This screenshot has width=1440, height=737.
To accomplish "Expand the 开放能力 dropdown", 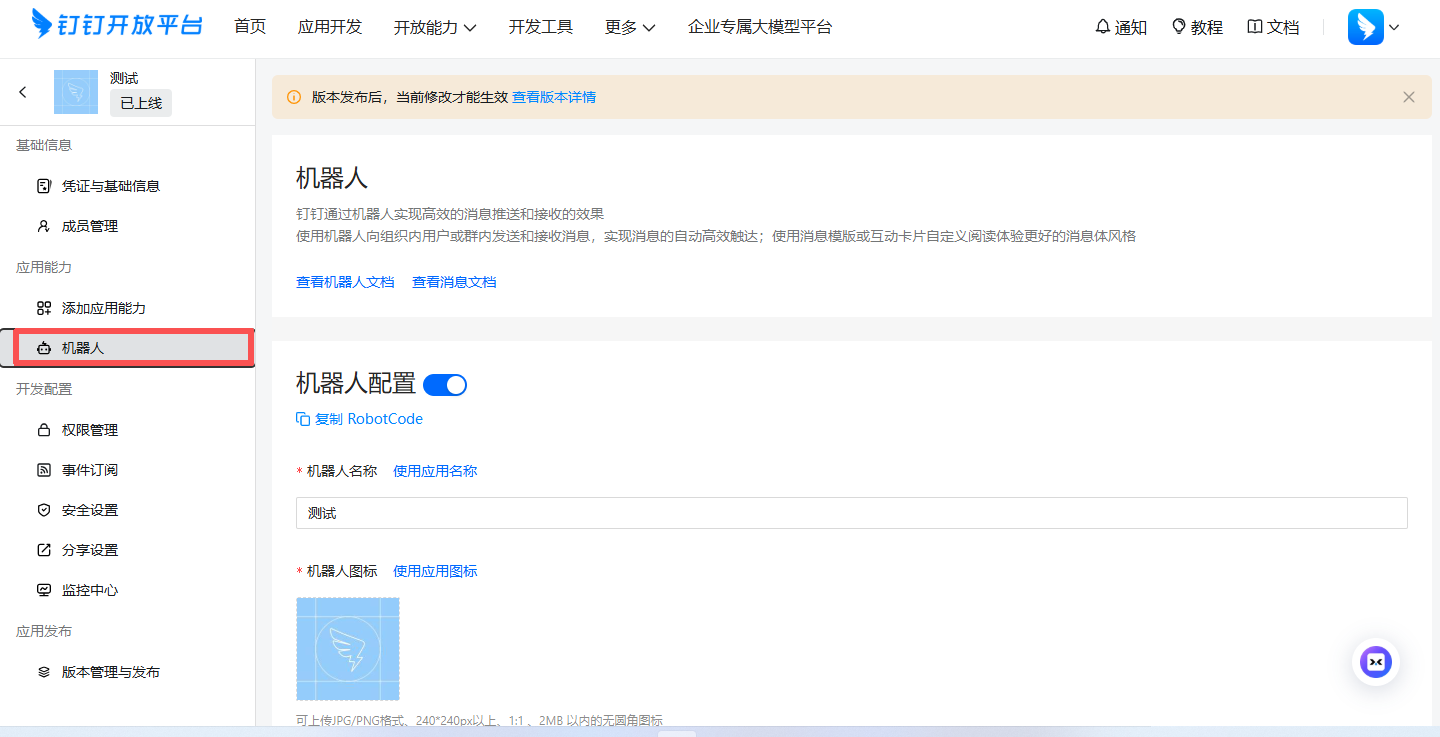I will point(435,27).
